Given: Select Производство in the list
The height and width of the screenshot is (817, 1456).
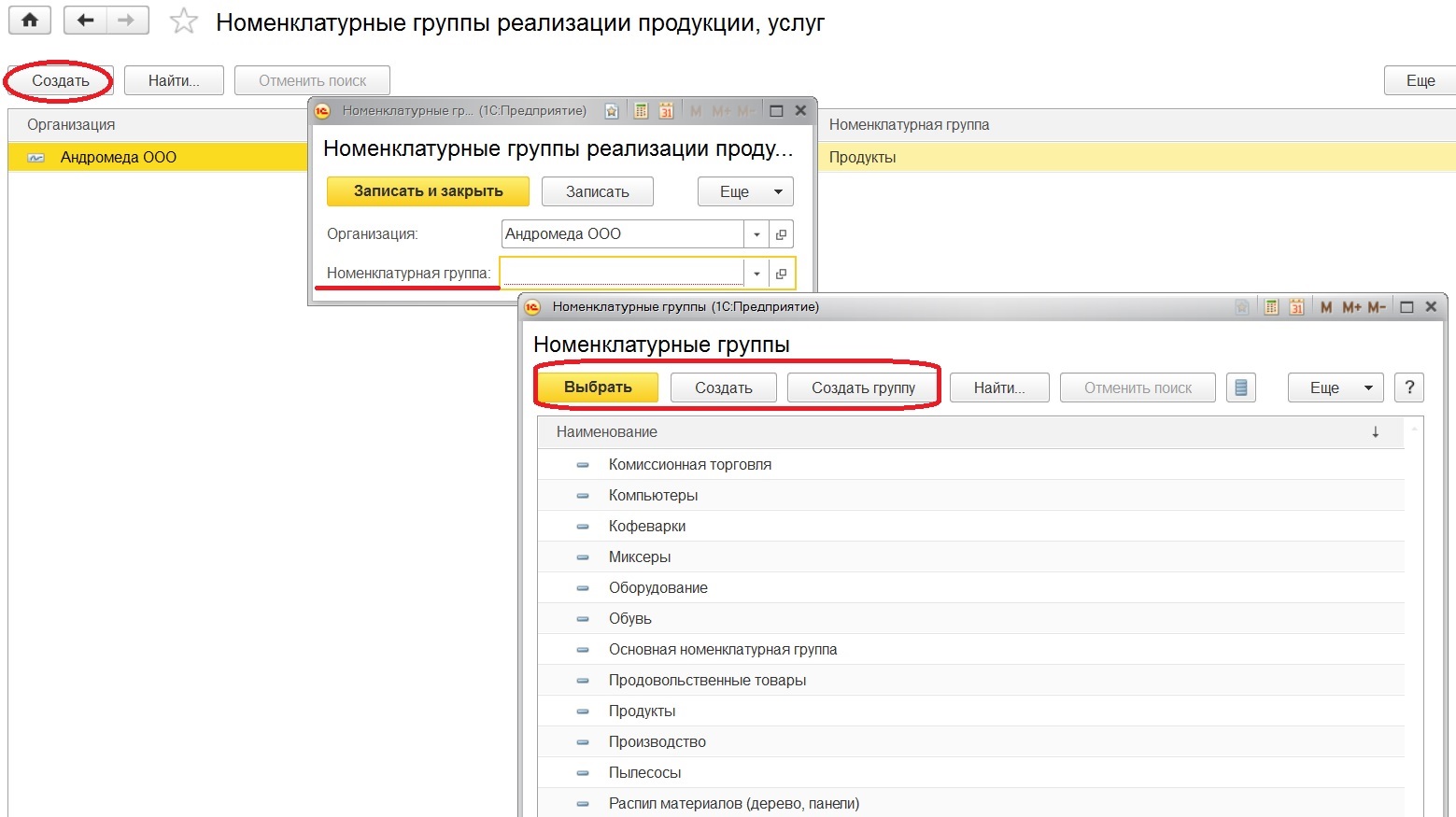Looking at the screenshot, I should (971, 741).
